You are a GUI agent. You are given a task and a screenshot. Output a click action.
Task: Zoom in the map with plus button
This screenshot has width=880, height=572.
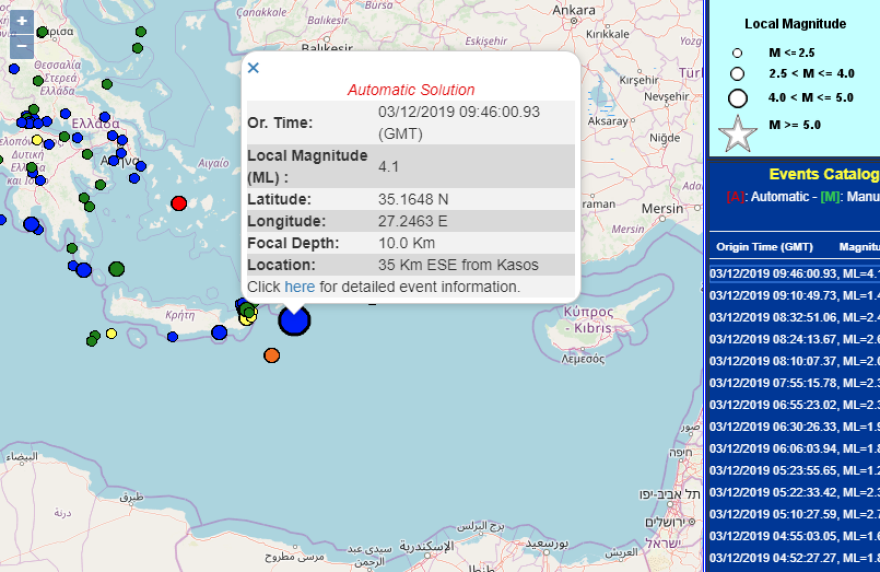[22, 21]
